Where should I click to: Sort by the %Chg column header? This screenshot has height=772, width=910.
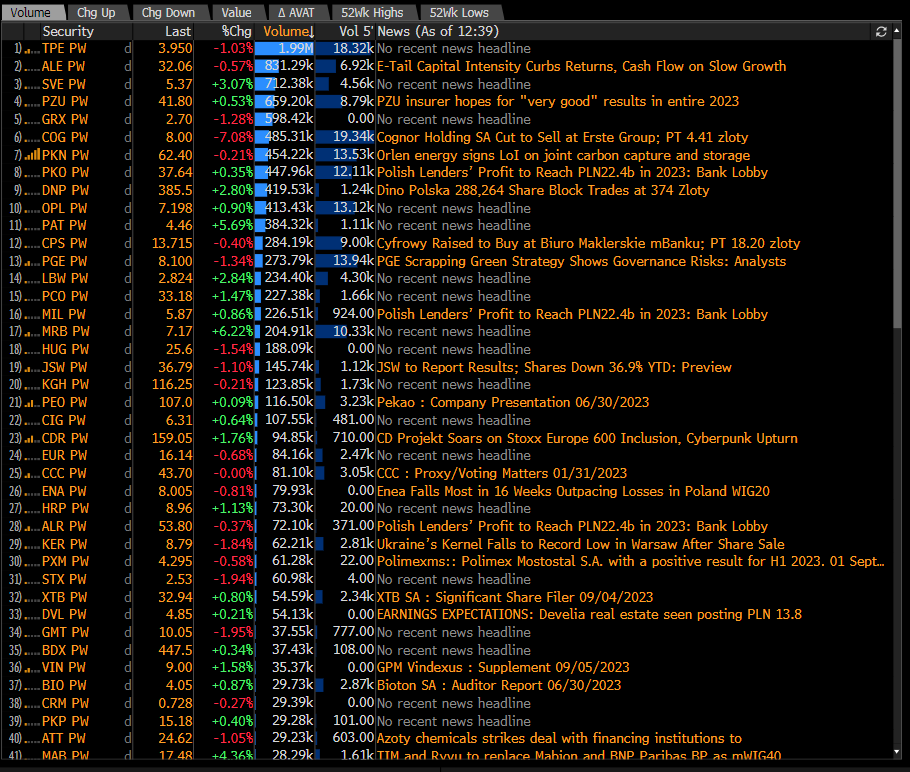pos(237,31)
